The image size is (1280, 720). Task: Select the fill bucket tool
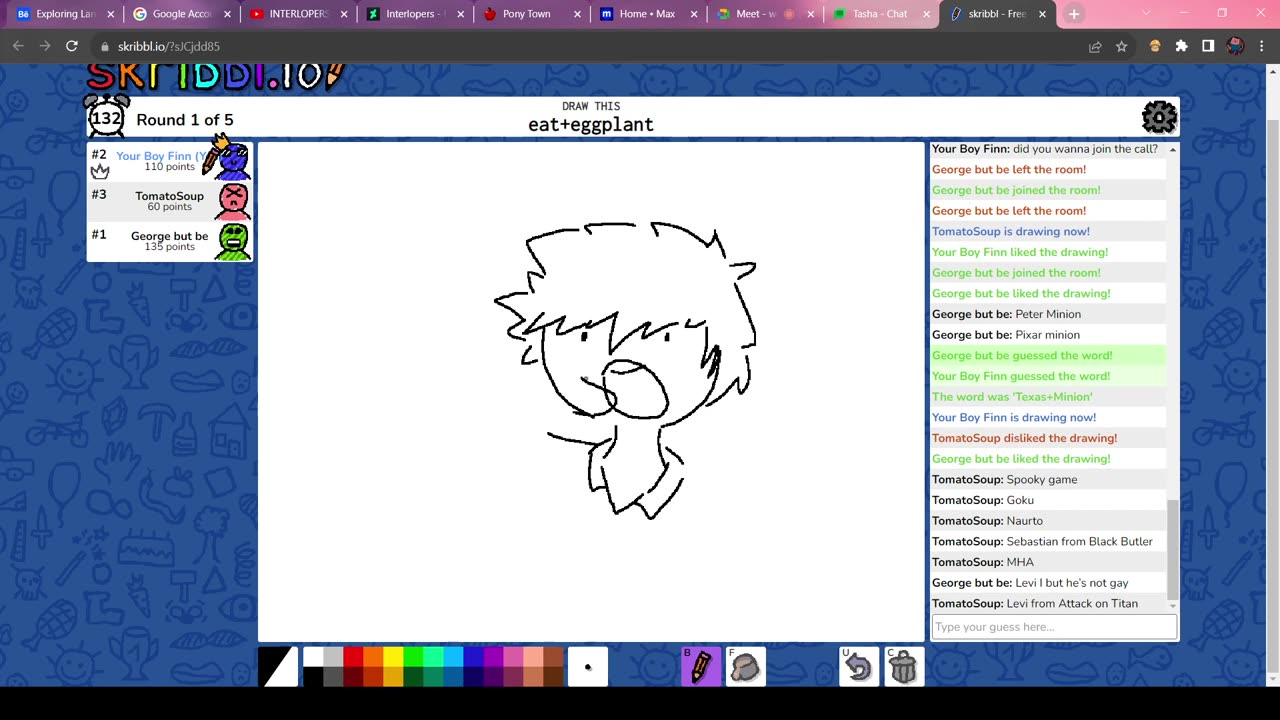tap(745, 667)
